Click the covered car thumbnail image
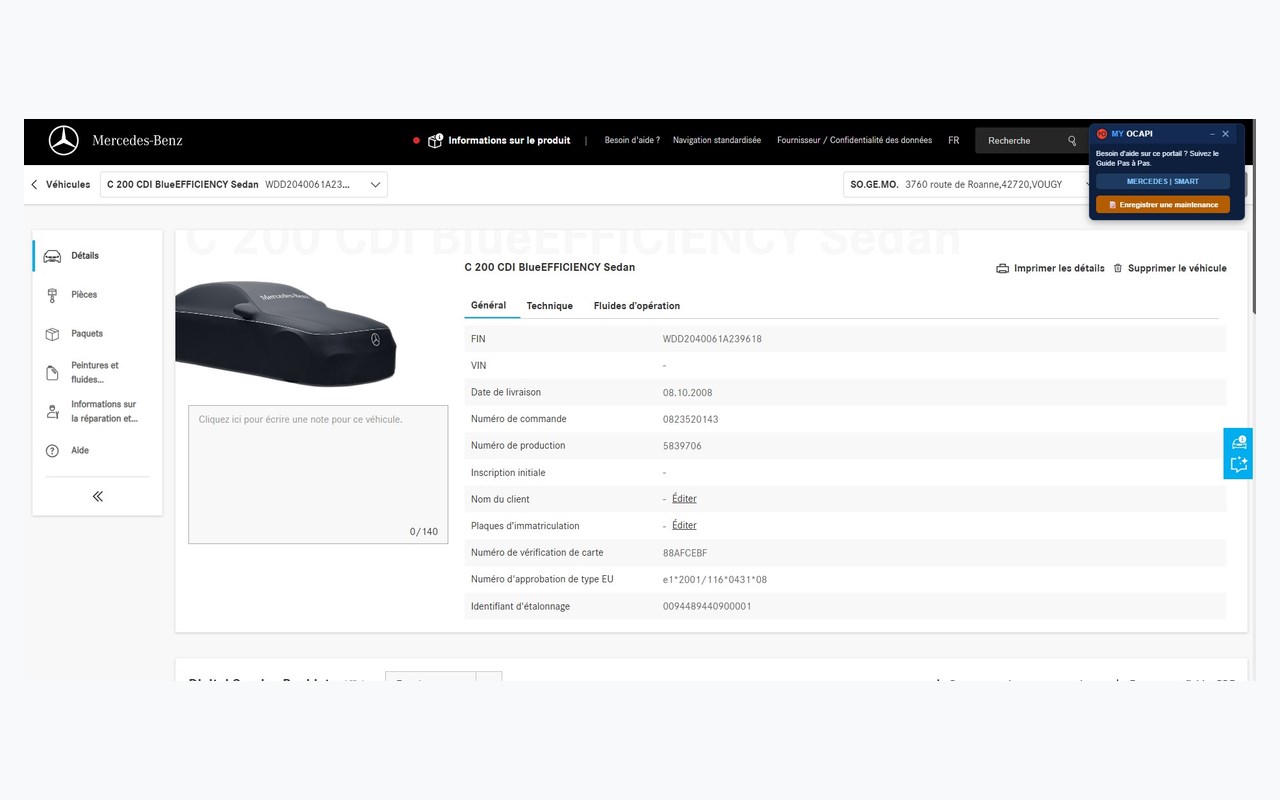Viewport: 1280px width, 800px height. [286, 334]
